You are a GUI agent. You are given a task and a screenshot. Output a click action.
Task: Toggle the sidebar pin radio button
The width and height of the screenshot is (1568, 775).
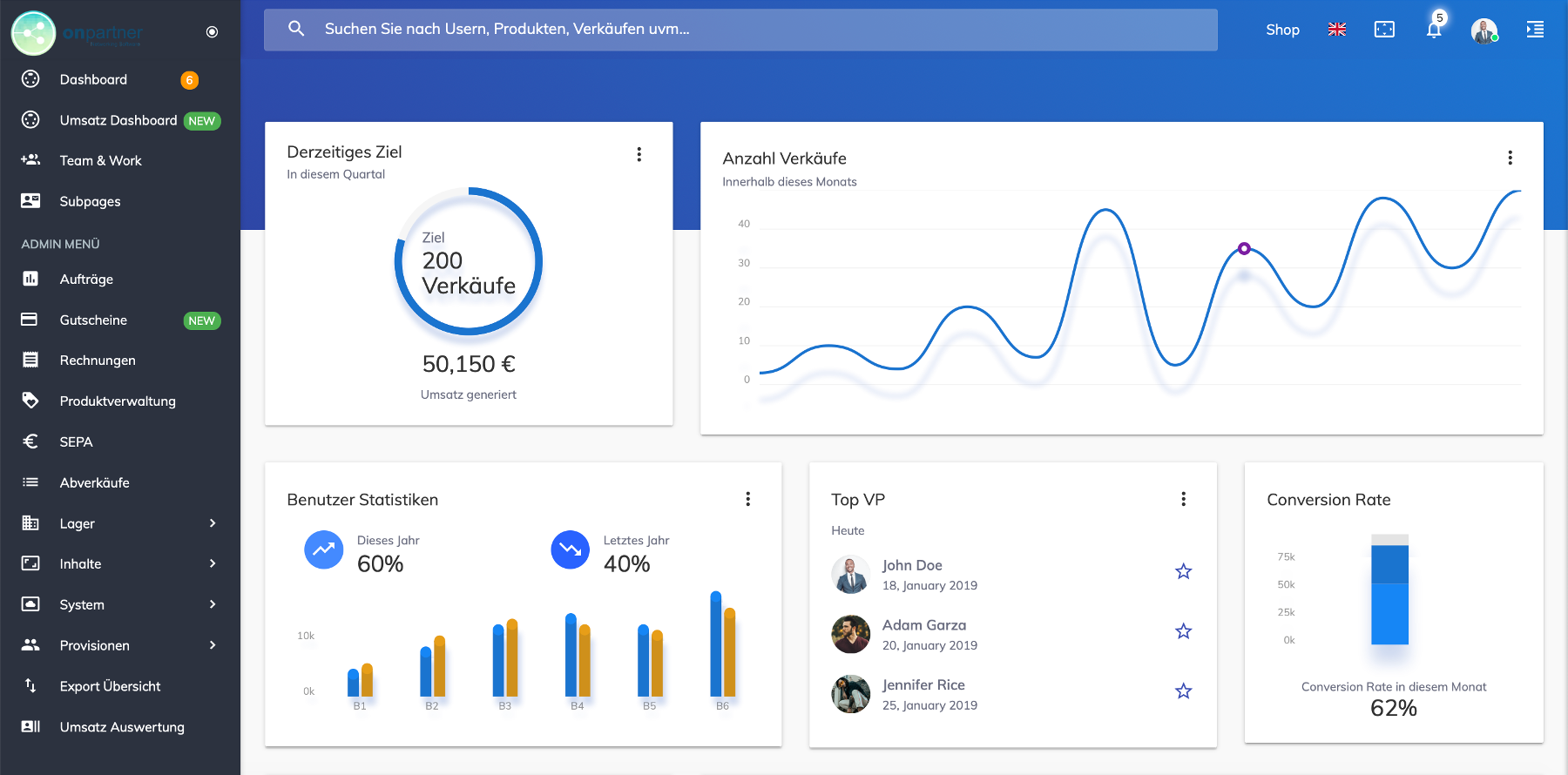212,32
